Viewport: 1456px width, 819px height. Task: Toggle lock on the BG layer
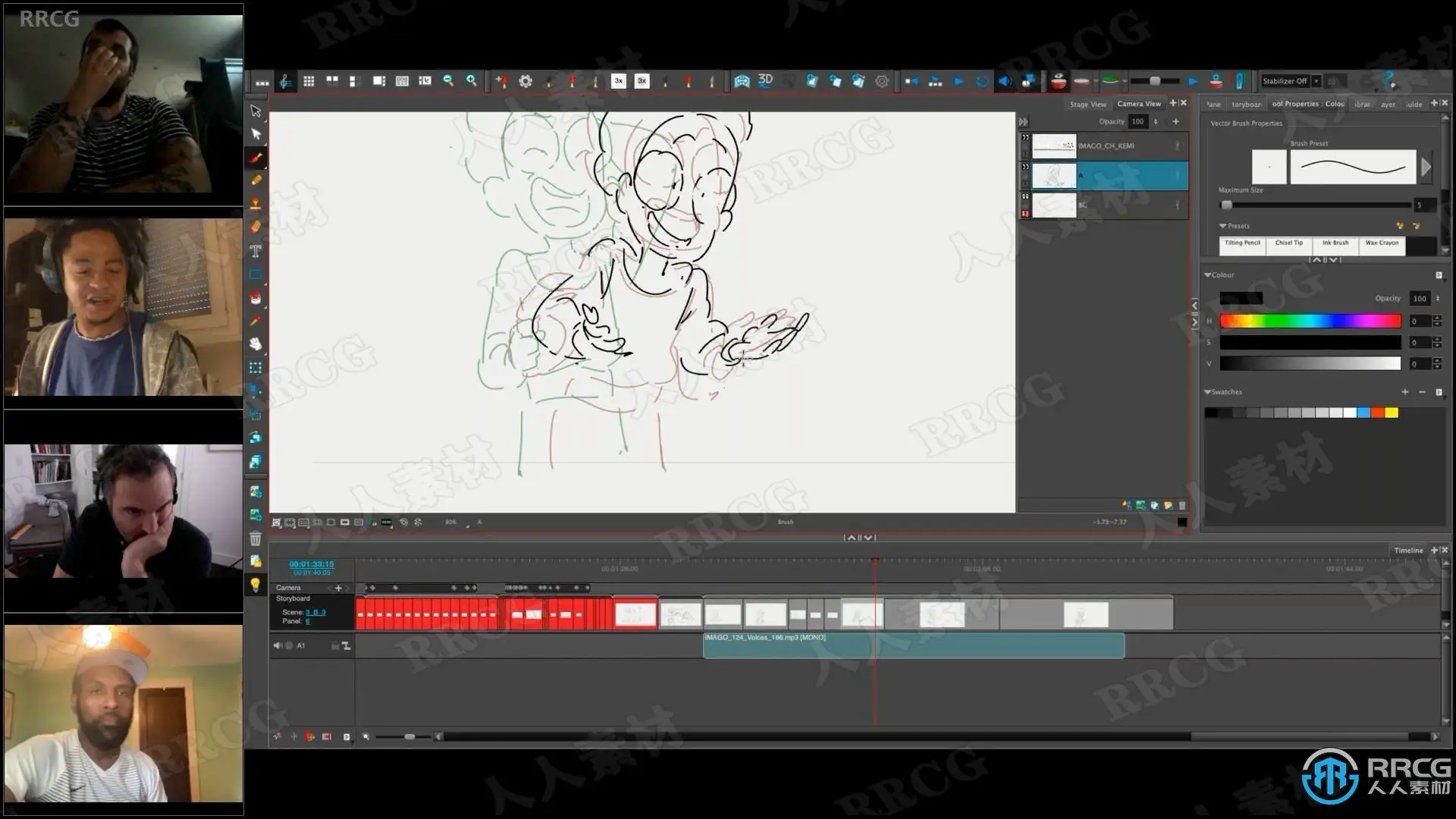click(1025, 214)
